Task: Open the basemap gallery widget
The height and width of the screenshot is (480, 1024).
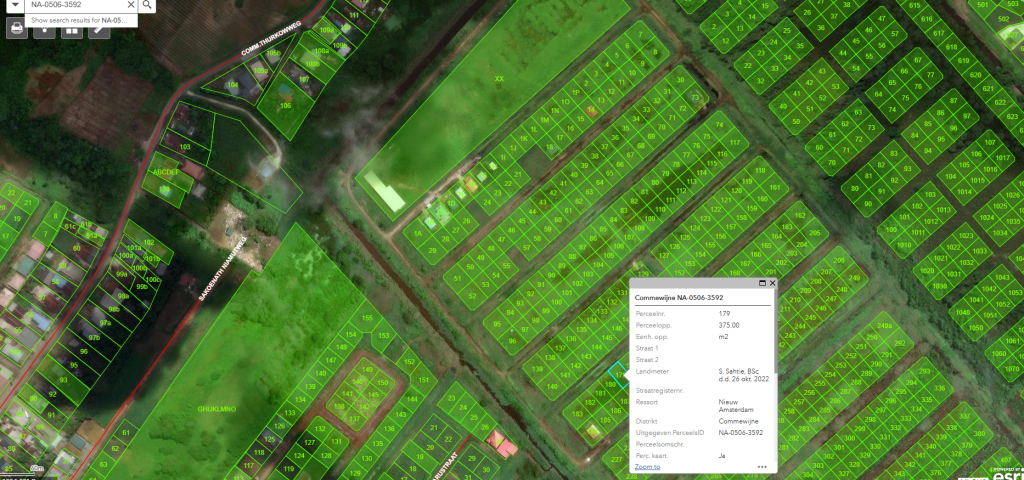Action: [x=71, y=29]
